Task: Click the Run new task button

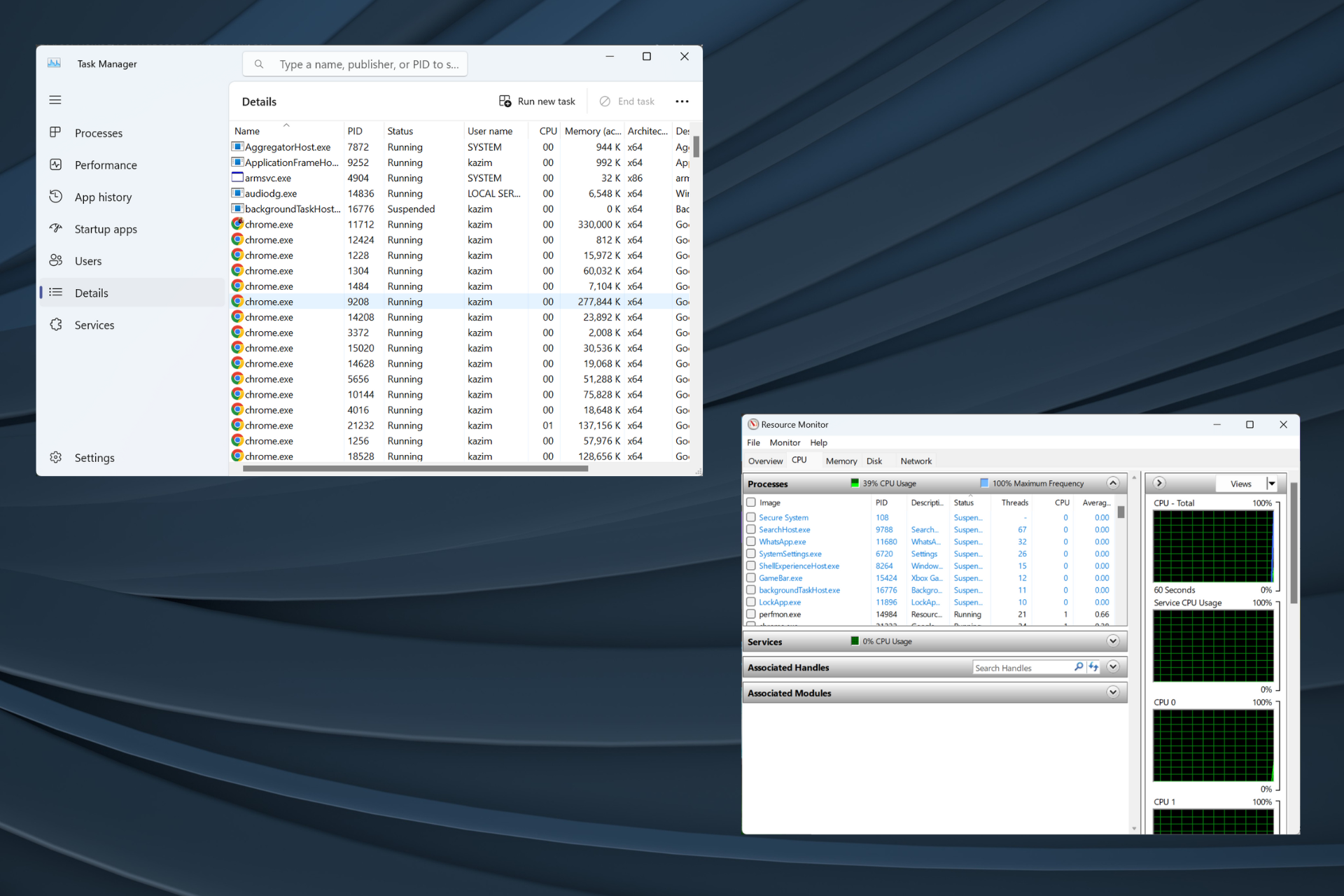Action: click(x=537, y=101)
